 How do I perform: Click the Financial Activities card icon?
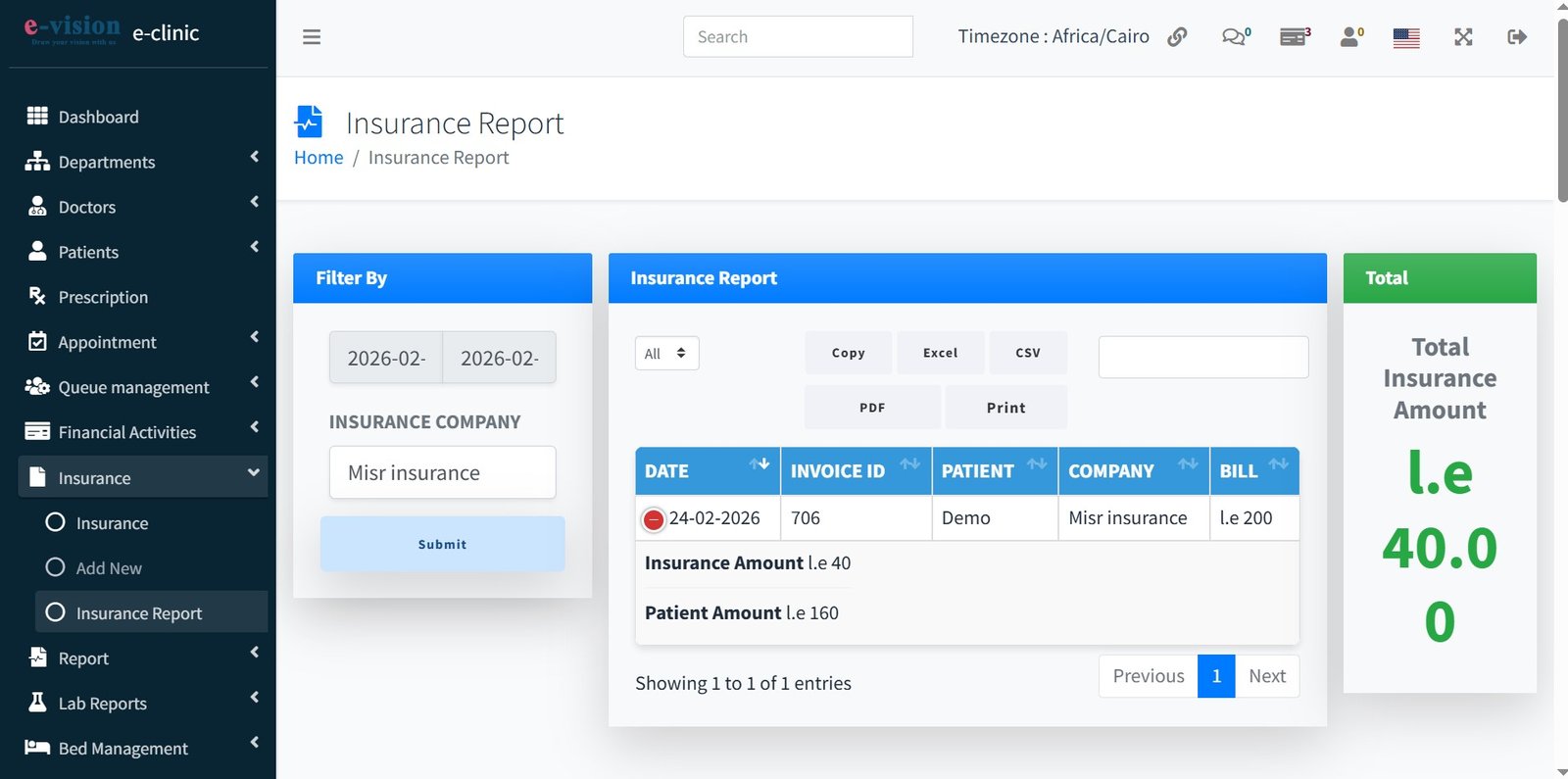(x=37, y=431)
